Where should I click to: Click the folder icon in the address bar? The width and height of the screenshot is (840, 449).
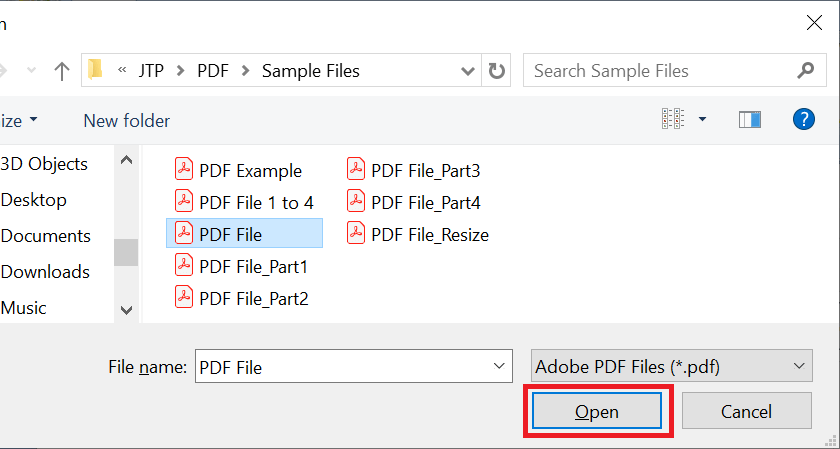[x=95, y=70]
